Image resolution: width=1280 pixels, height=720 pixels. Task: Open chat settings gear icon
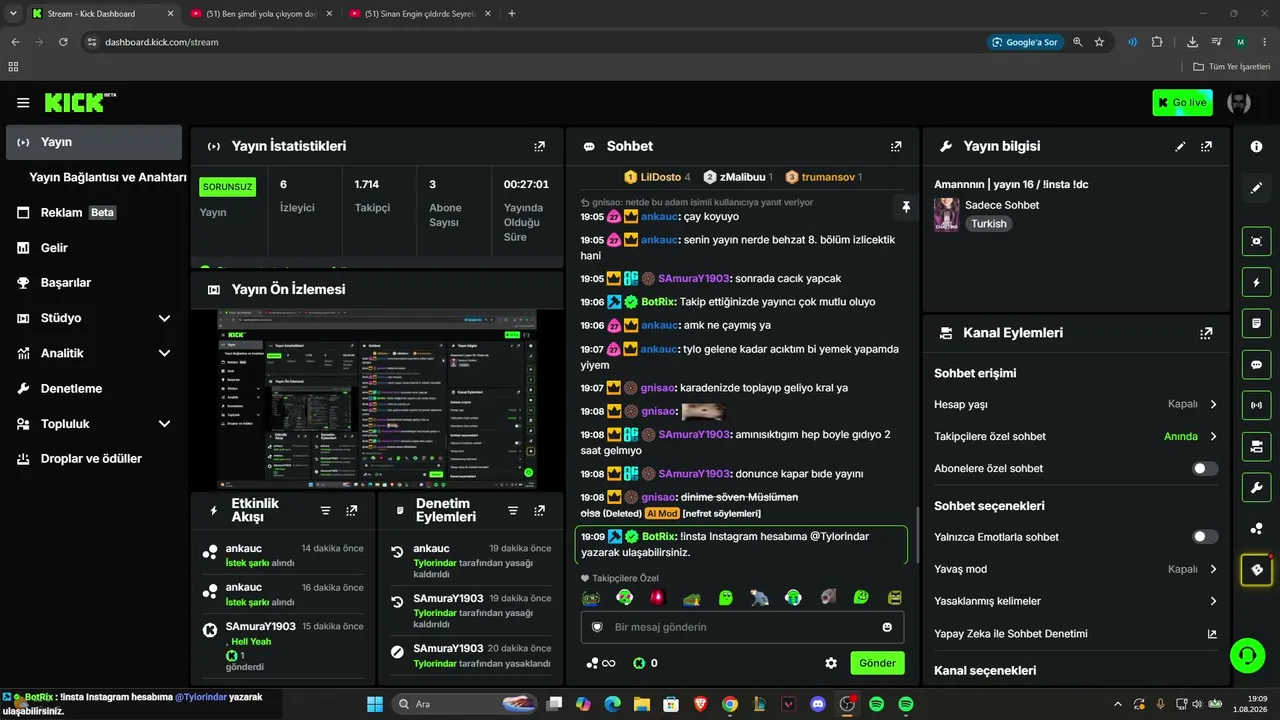click(x=831, y=663)
